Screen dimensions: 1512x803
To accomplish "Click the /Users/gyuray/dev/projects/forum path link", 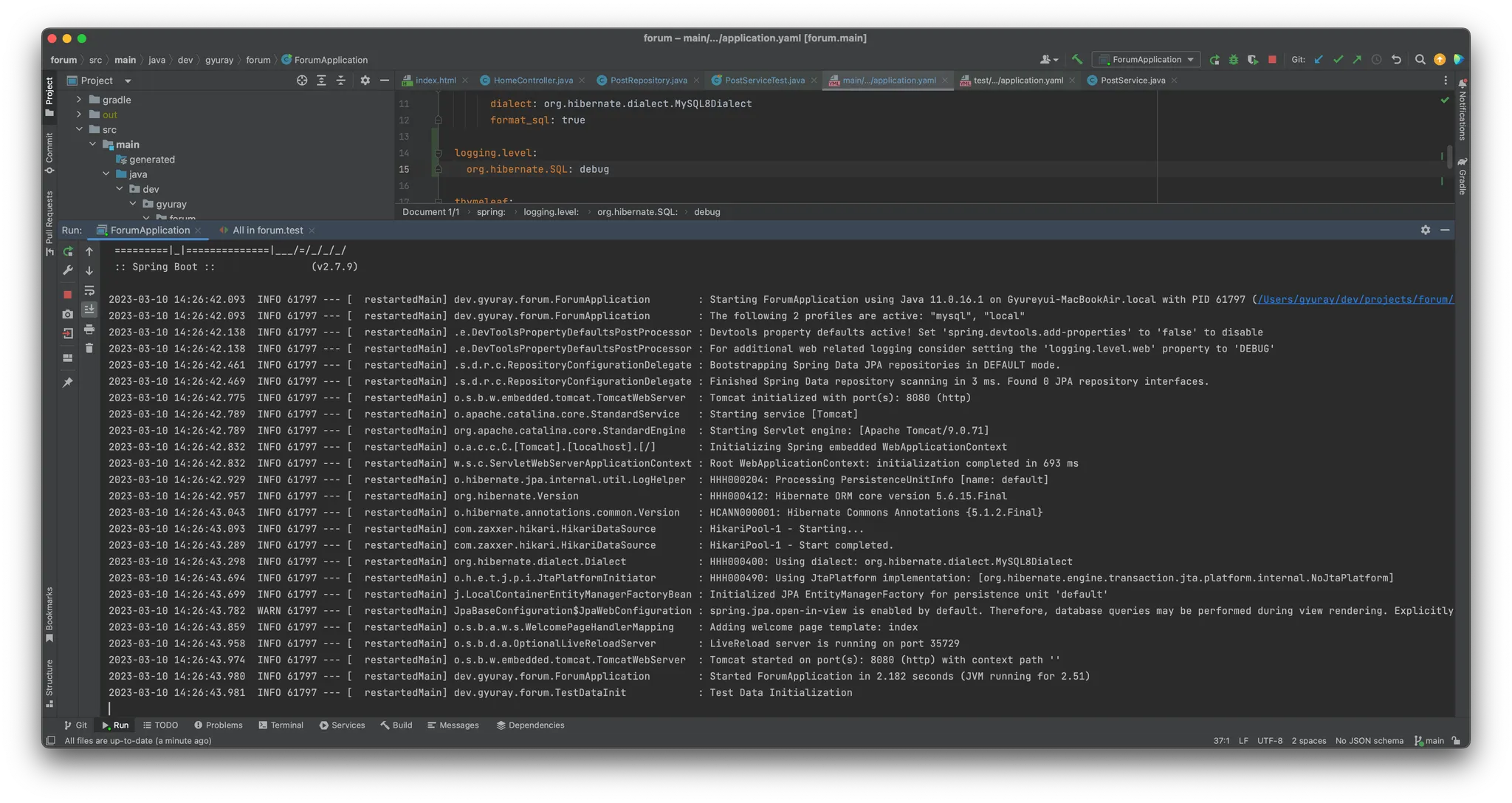I will click(x=1355, y=300).
